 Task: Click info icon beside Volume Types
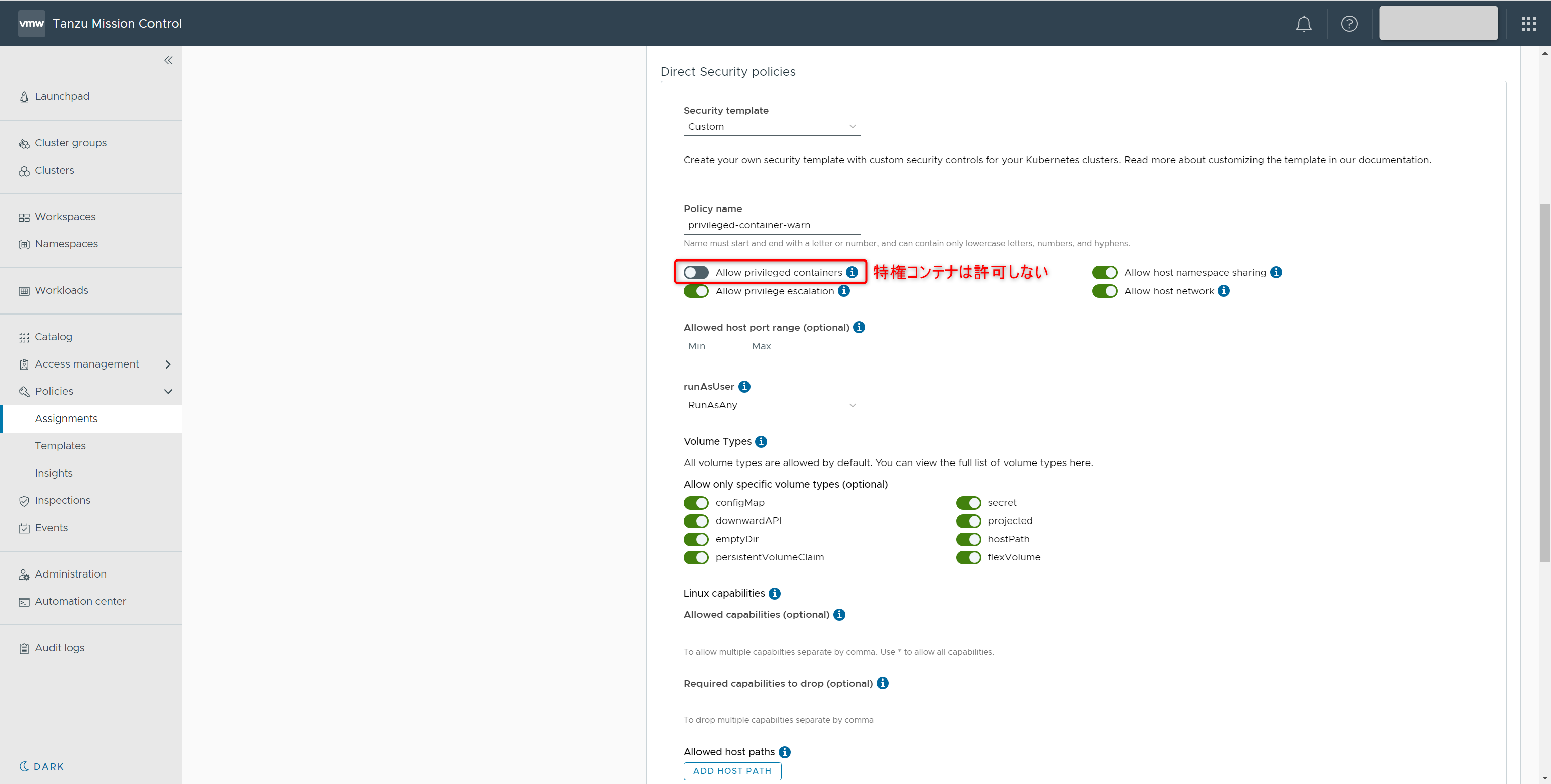pos(761,442)
